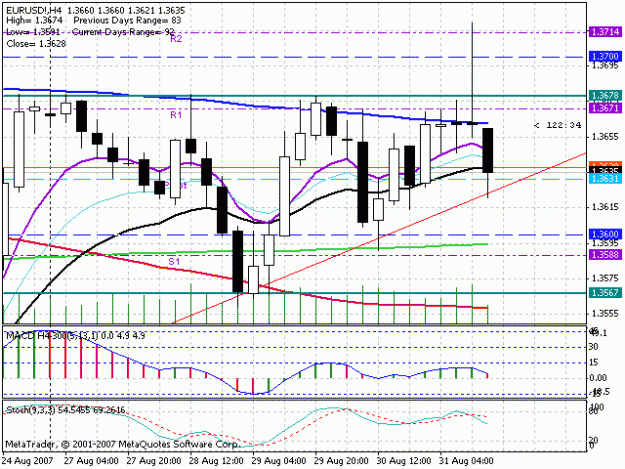This screenshot has width=625, height=469.
Task: Click the 'High= 1.3674' text
Action: pyautogui.click(x=33, y=21)
